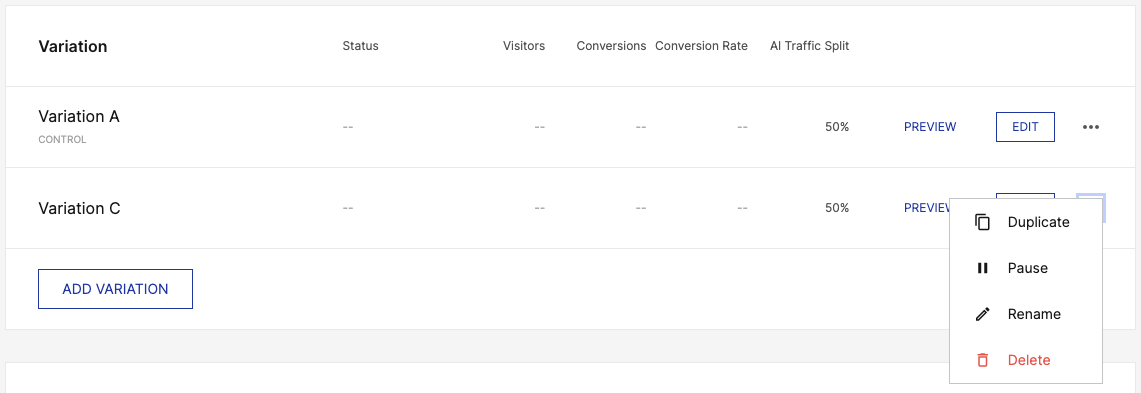The width and height of the screenshot is (1141, 393).
Task: Close the menu via Variation C's highlighted options button
Action: (1091, 196)
